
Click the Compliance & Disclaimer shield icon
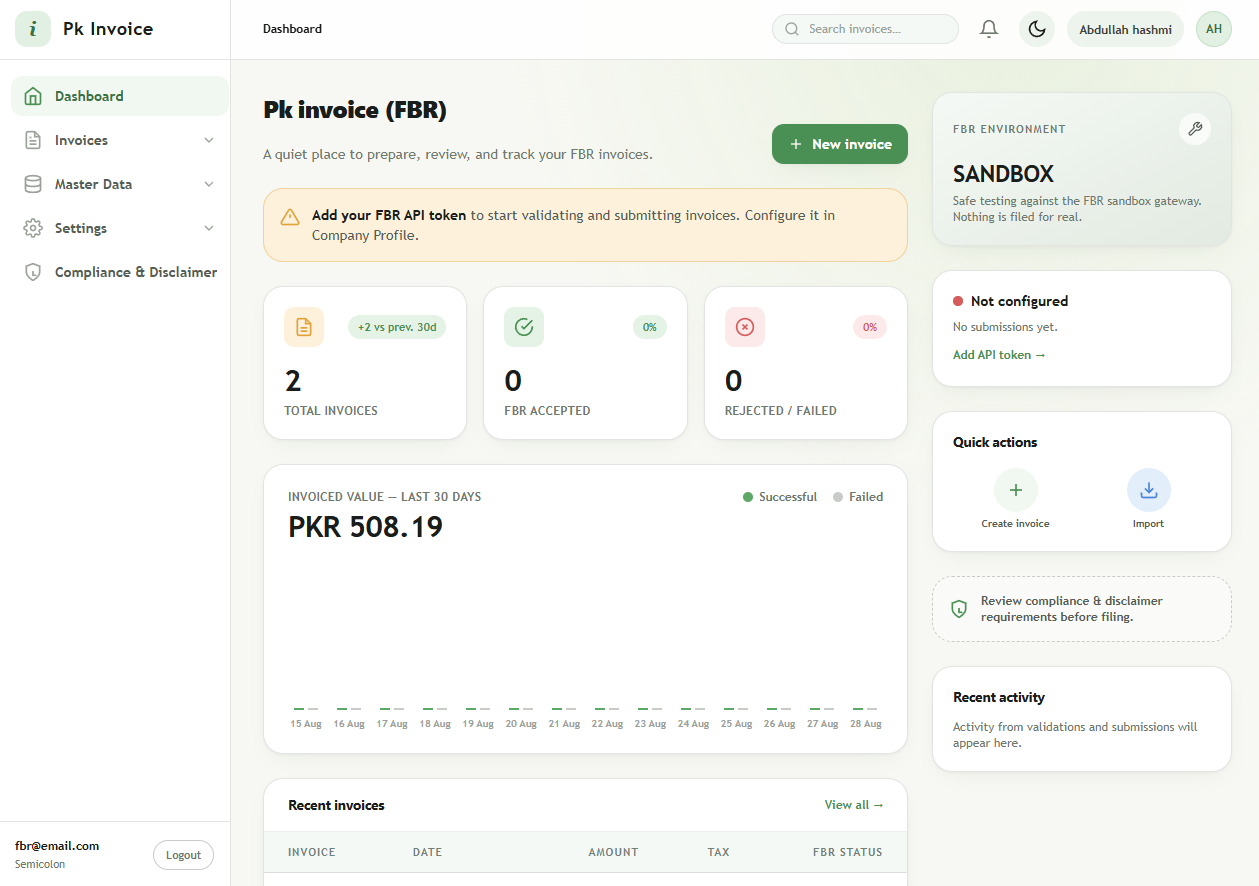(x=33, y=272)
